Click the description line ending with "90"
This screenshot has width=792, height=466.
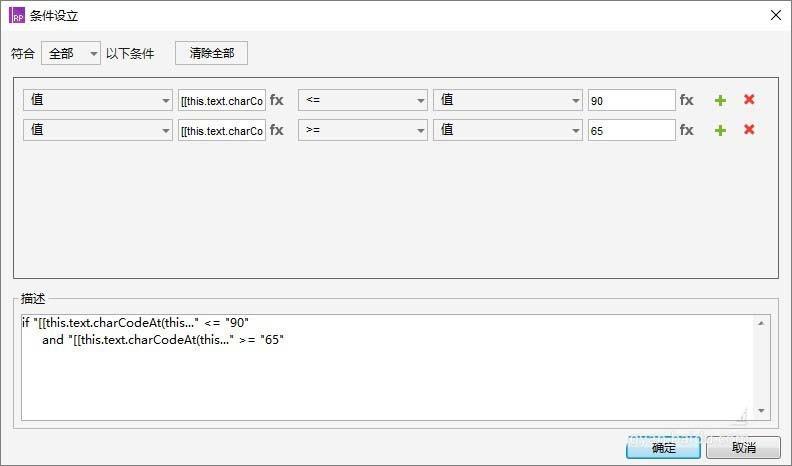tap(135, 323)
